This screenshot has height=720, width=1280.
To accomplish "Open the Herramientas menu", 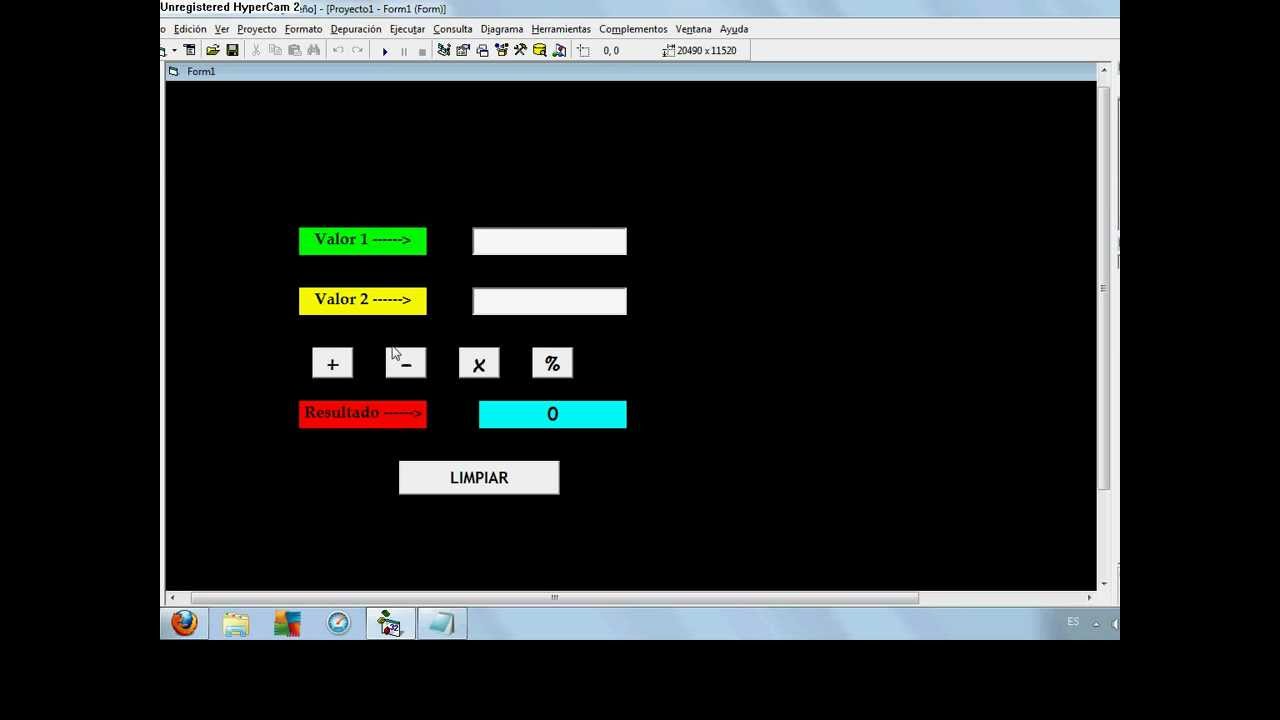I will pos(561,29).
